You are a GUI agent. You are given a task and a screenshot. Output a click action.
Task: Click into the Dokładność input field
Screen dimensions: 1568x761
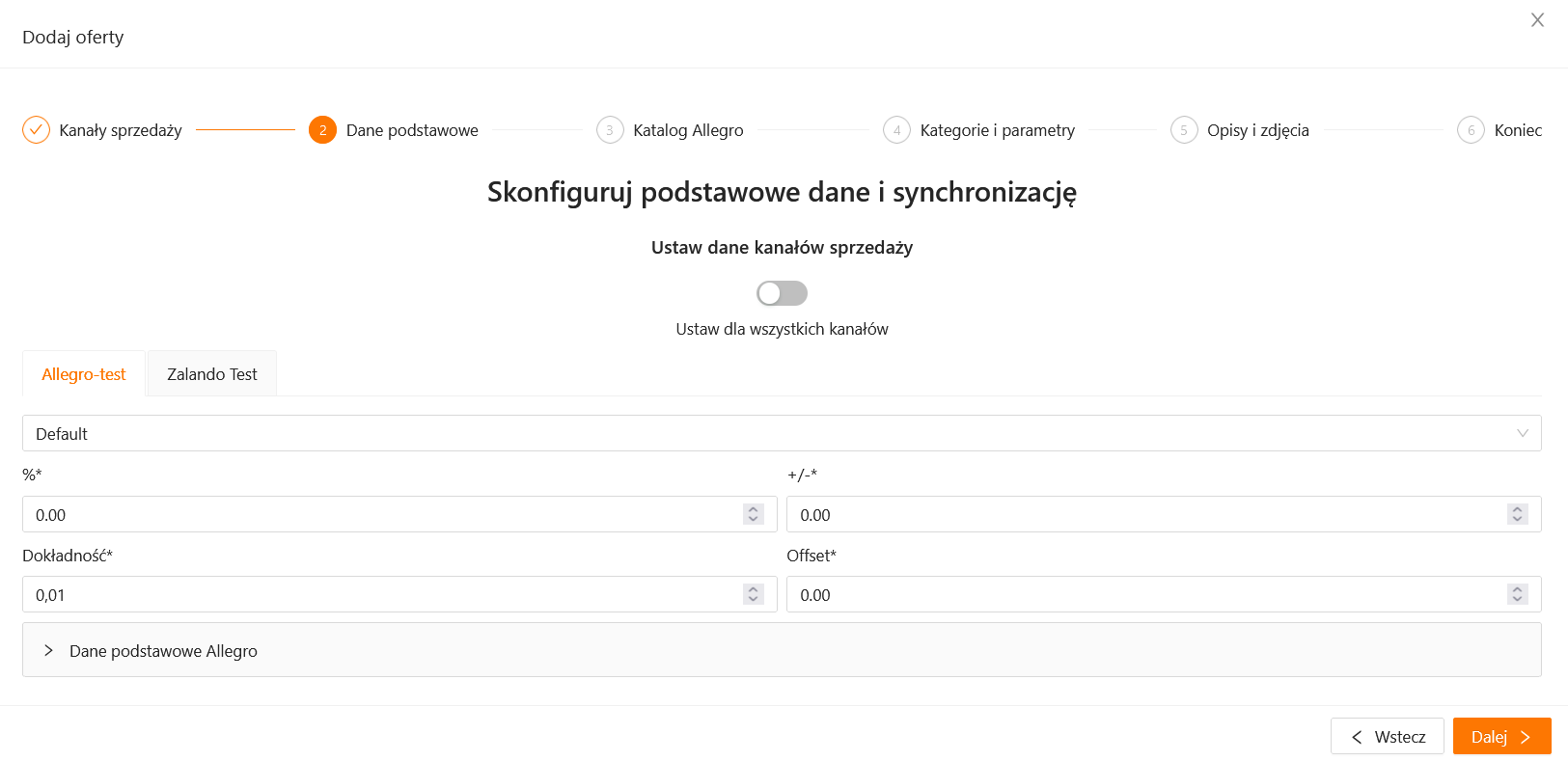(381, 595)
